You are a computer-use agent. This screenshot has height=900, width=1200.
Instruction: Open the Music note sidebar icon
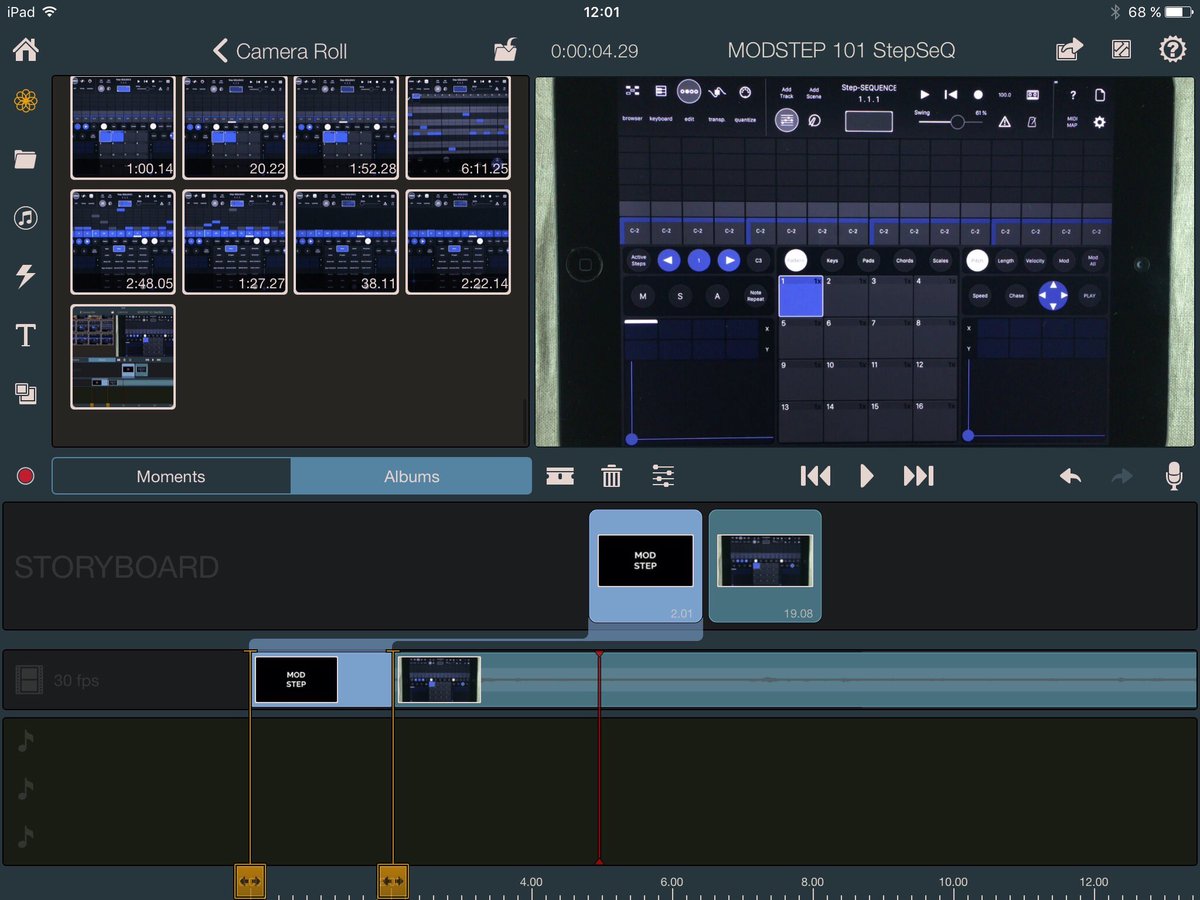coord(25,218)
